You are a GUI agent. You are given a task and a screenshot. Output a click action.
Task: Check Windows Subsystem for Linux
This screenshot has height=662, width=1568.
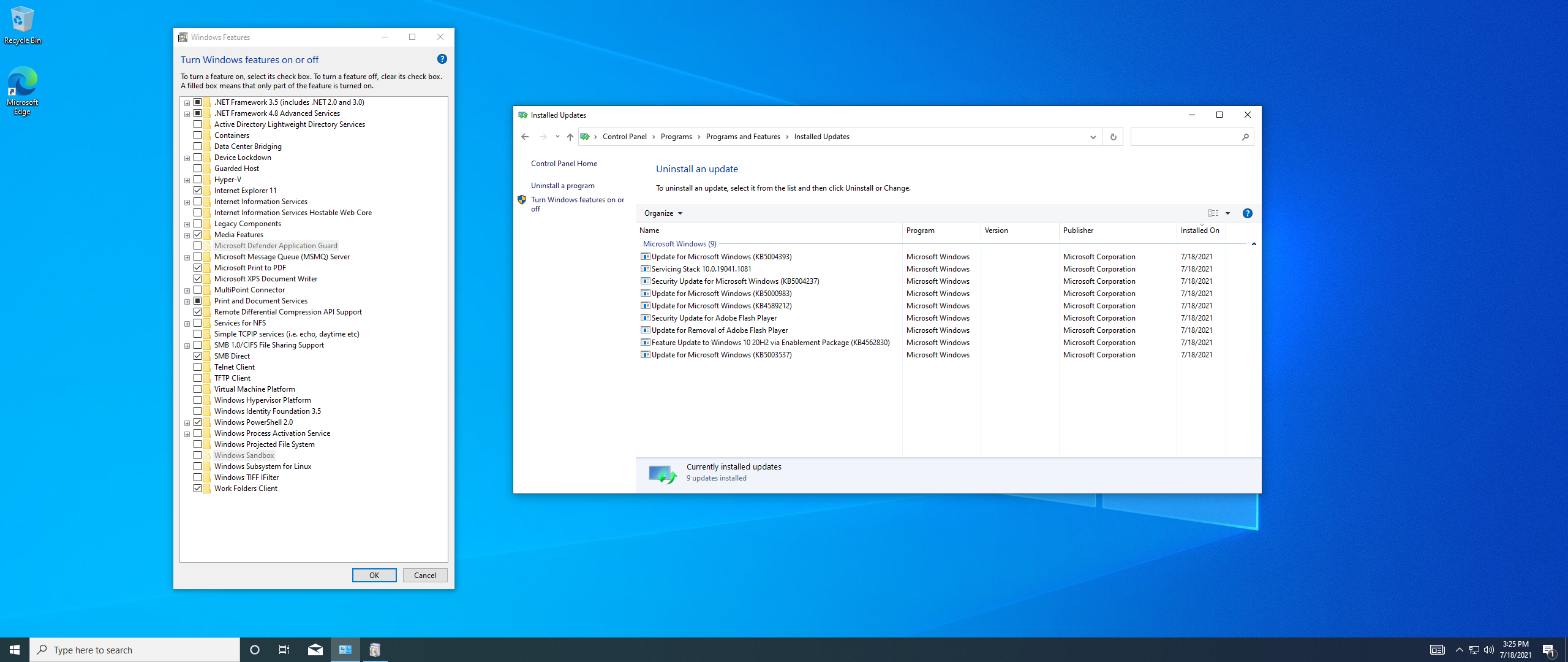coord(198,466)
